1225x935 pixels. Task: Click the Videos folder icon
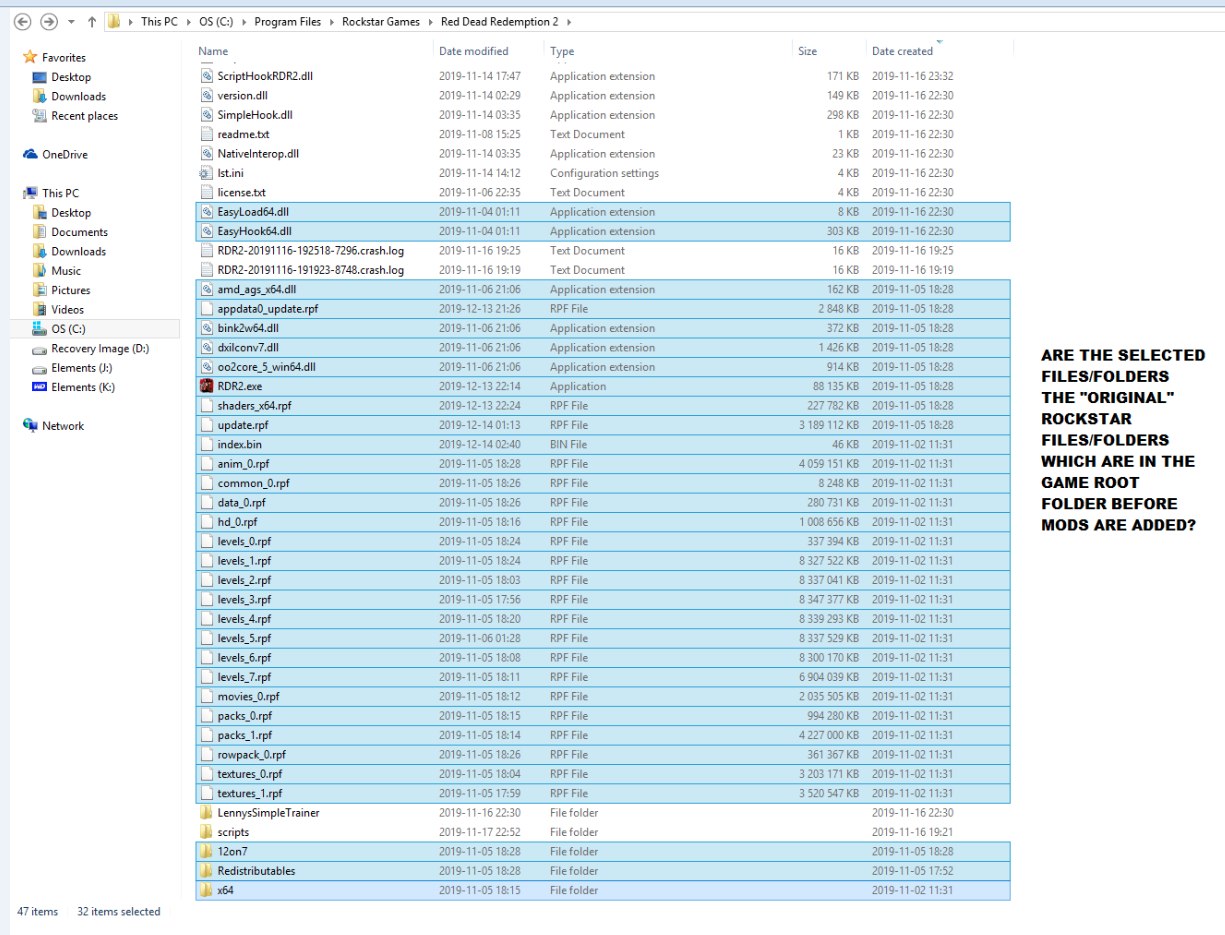tap(40, 310)
